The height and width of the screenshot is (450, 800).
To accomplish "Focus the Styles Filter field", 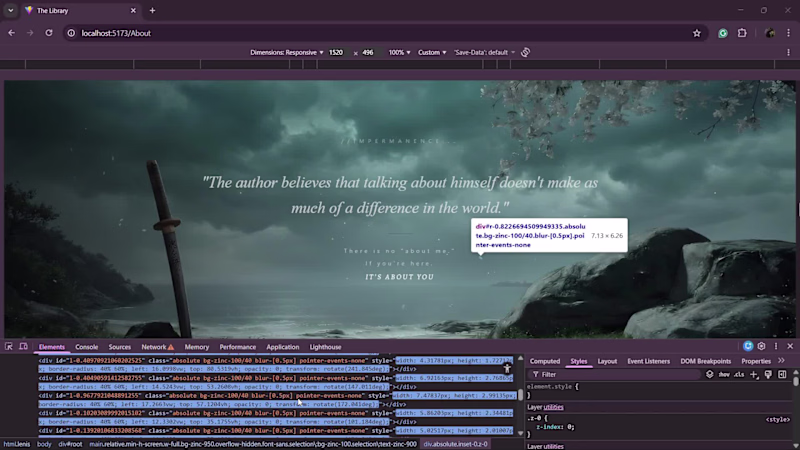I will (x=616, y=374).
